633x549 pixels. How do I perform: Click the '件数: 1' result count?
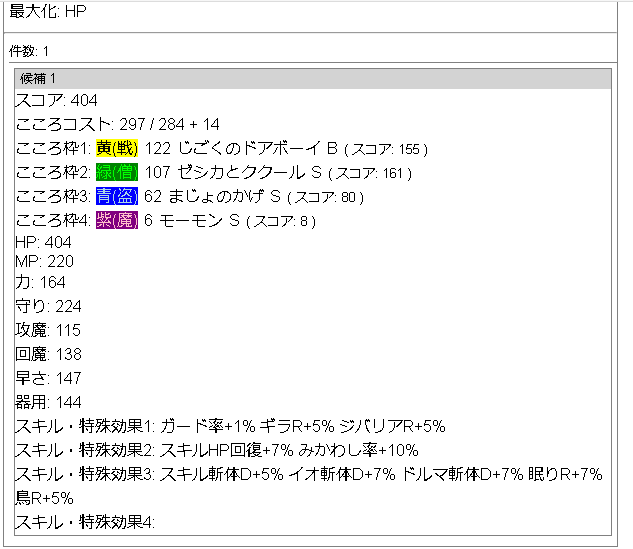click(x=29, y=51)
